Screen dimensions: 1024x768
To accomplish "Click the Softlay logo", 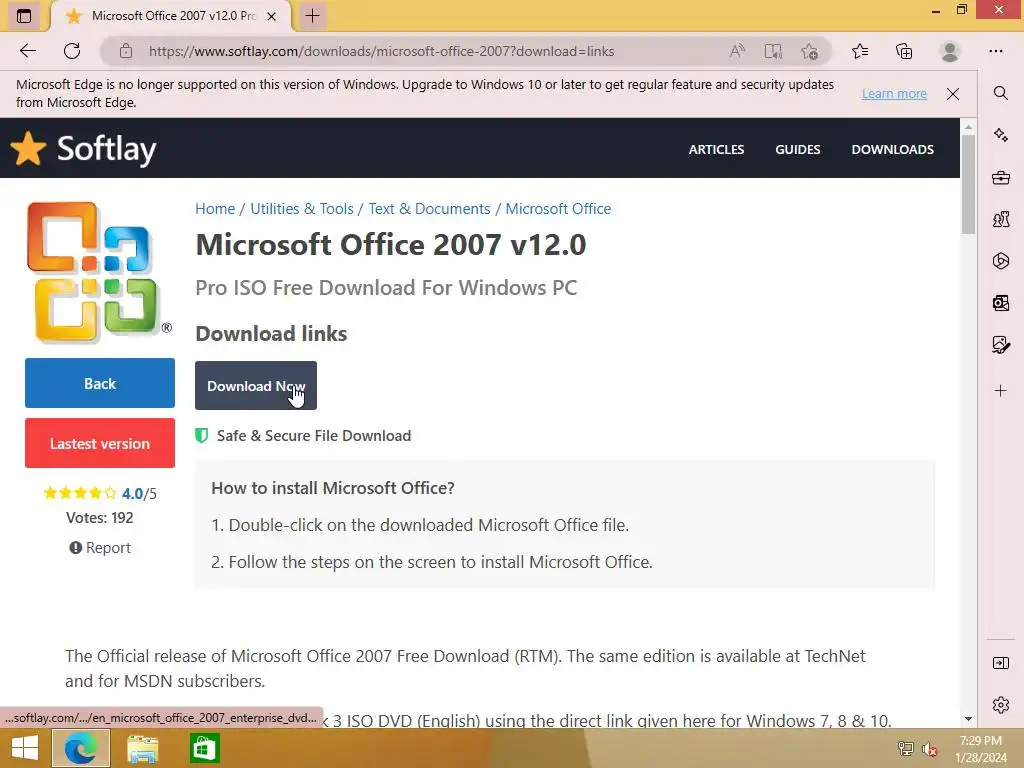I will [x=84, y=149].
